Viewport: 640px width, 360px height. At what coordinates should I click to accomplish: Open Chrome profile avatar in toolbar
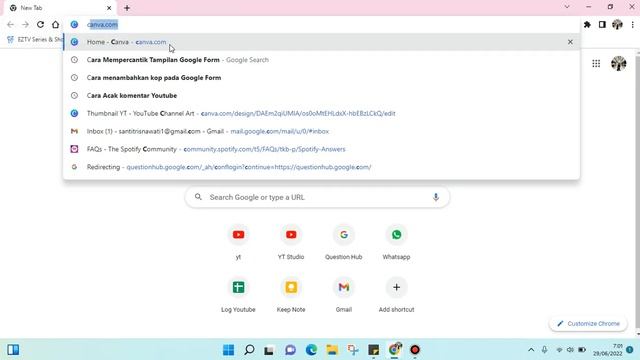click(617, 24)
